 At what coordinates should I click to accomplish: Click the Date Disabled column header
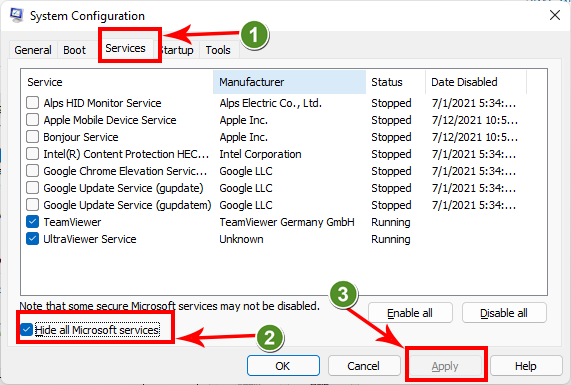476,82
